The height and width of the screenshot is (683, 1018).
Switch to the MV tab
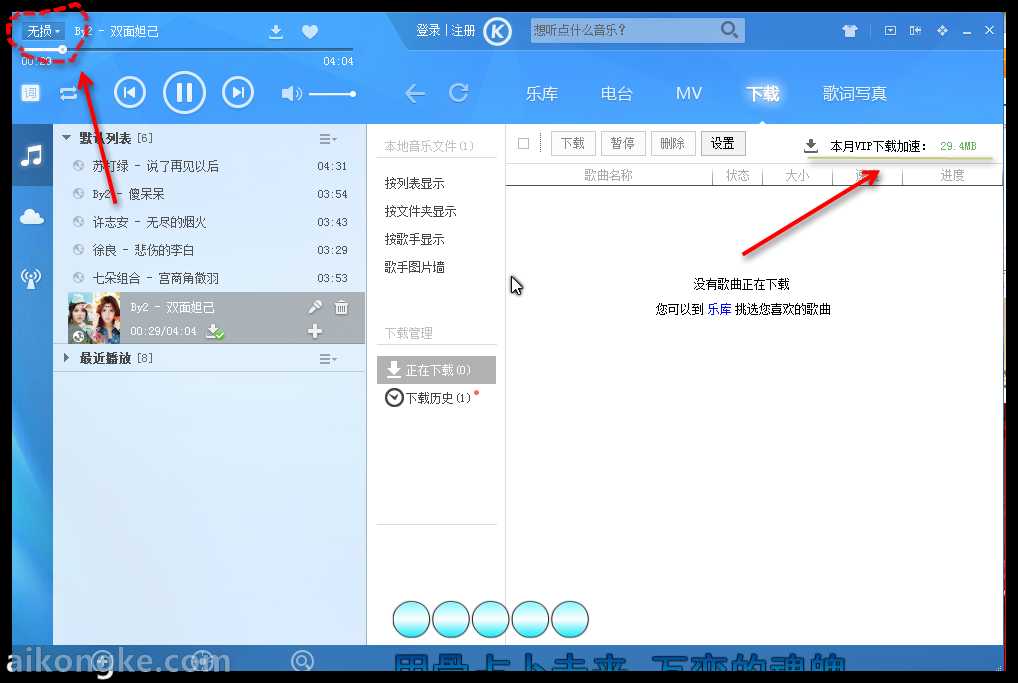pos(688,93)
